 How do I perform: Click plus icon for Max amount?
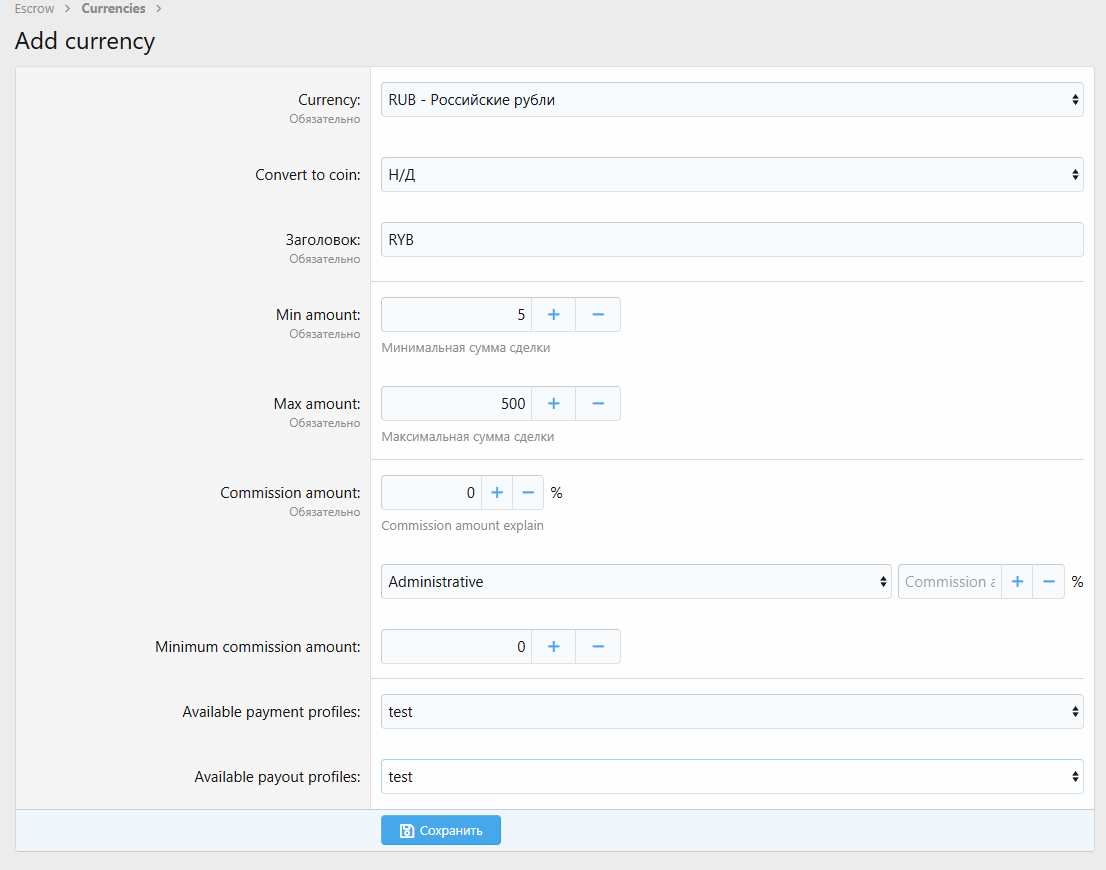pos(553,404)
